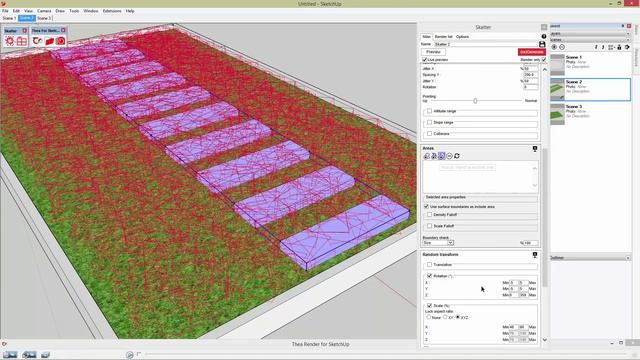Image resolution: width=640 pixels, height=360 pixels.
Task: Toggle the Scale (%) checkbox
Action: pos(429,305)
